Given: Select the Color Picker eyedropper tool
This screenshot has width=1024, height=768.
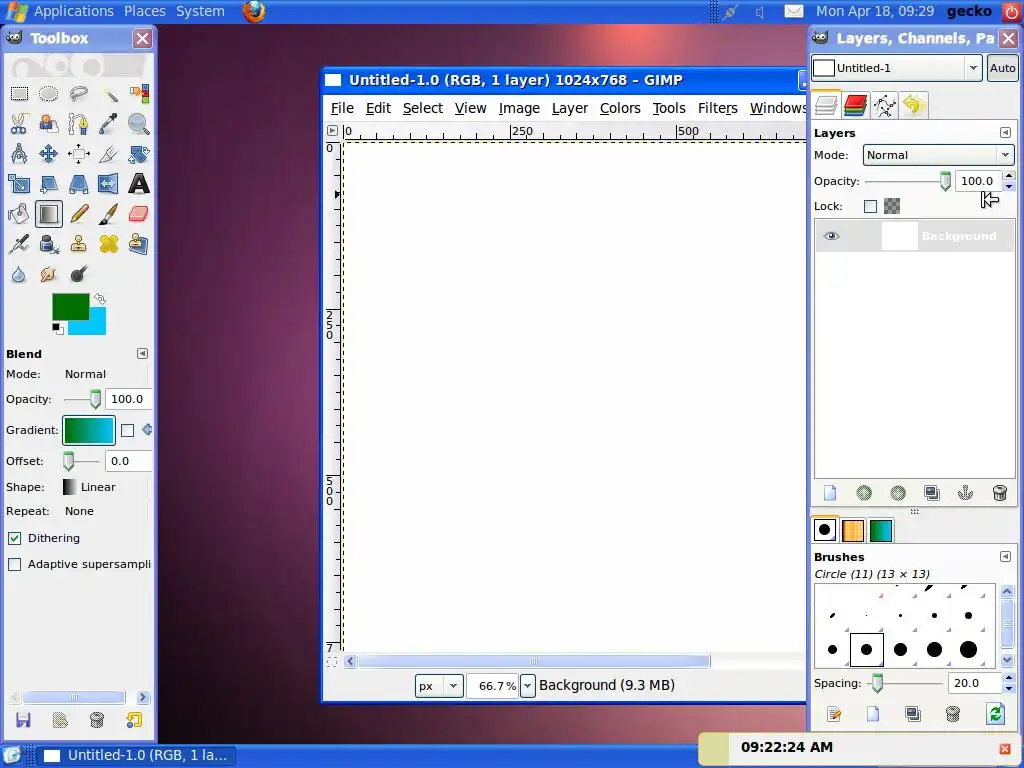Looking at the screenshot, I should tap(108, 124).
